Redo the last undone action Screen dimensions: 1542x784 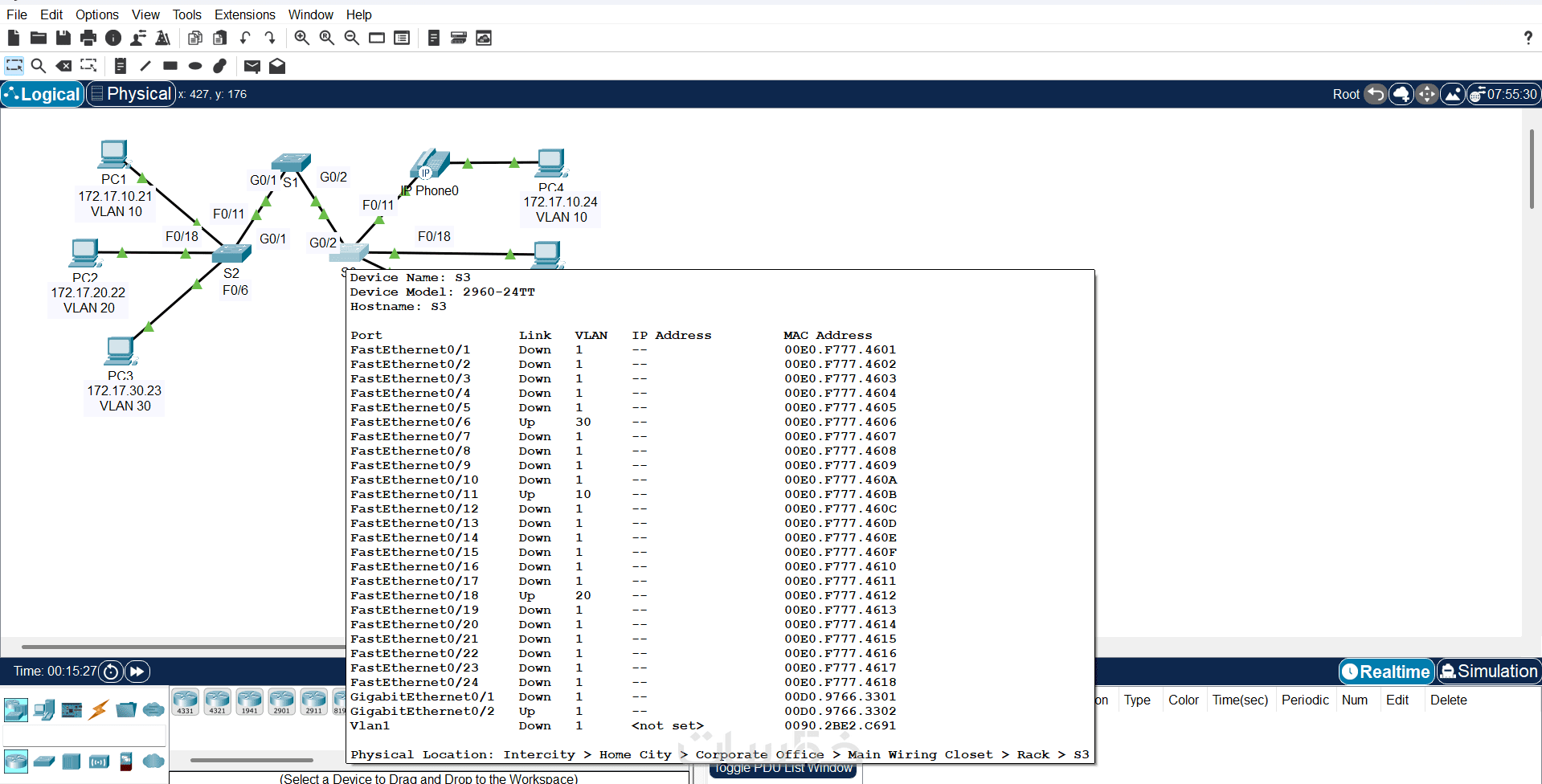click(270, 38)
